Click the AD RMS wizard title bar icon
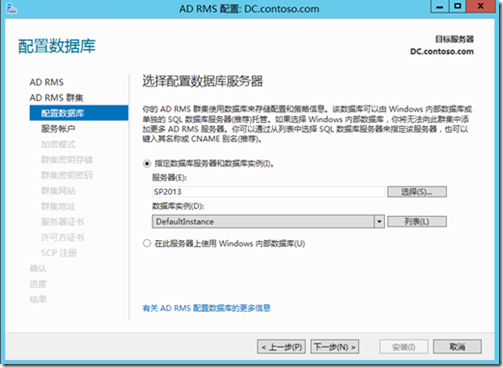Screen dimensions: 503x368 11,8
